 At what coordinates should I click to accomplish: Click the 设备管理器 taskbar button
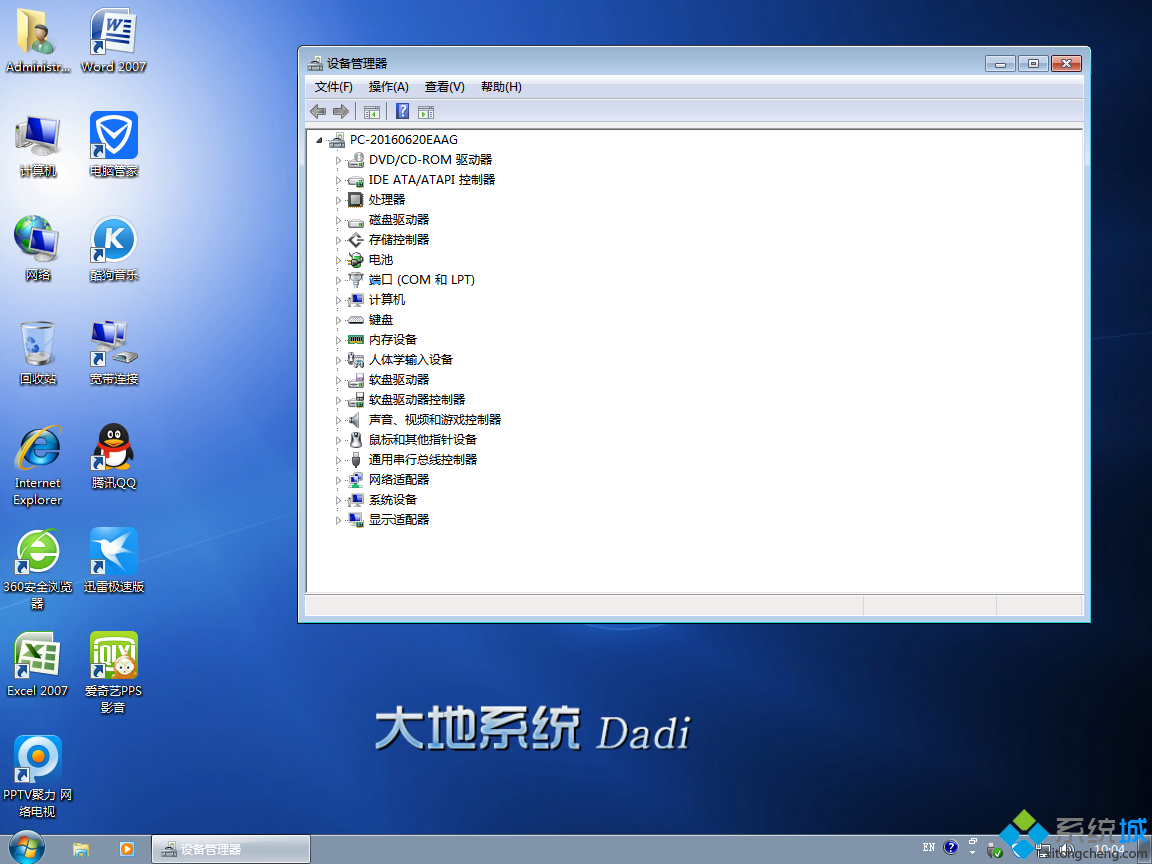(231, 849)
